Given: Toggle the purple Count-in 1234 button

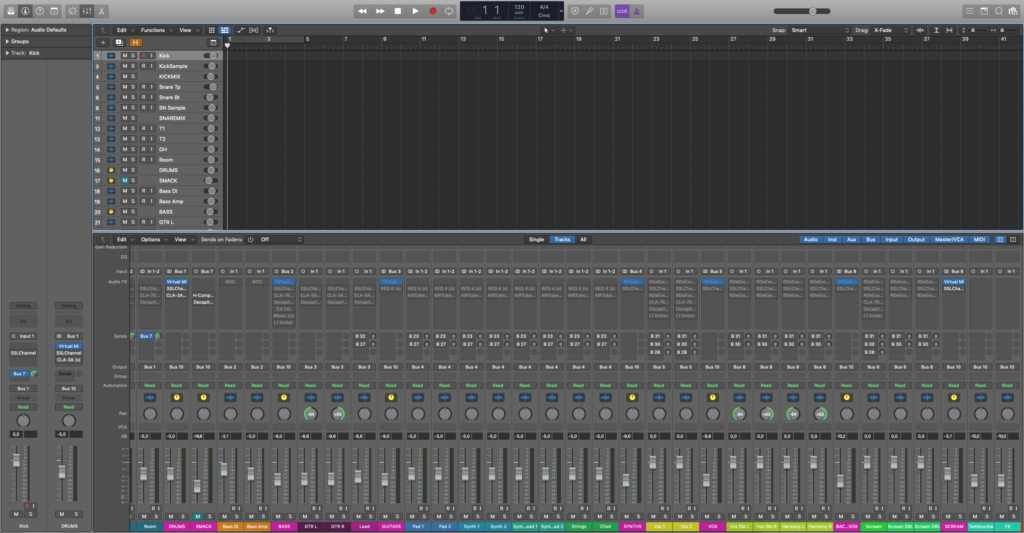Looking at the screenshot, I should [622, 11].
